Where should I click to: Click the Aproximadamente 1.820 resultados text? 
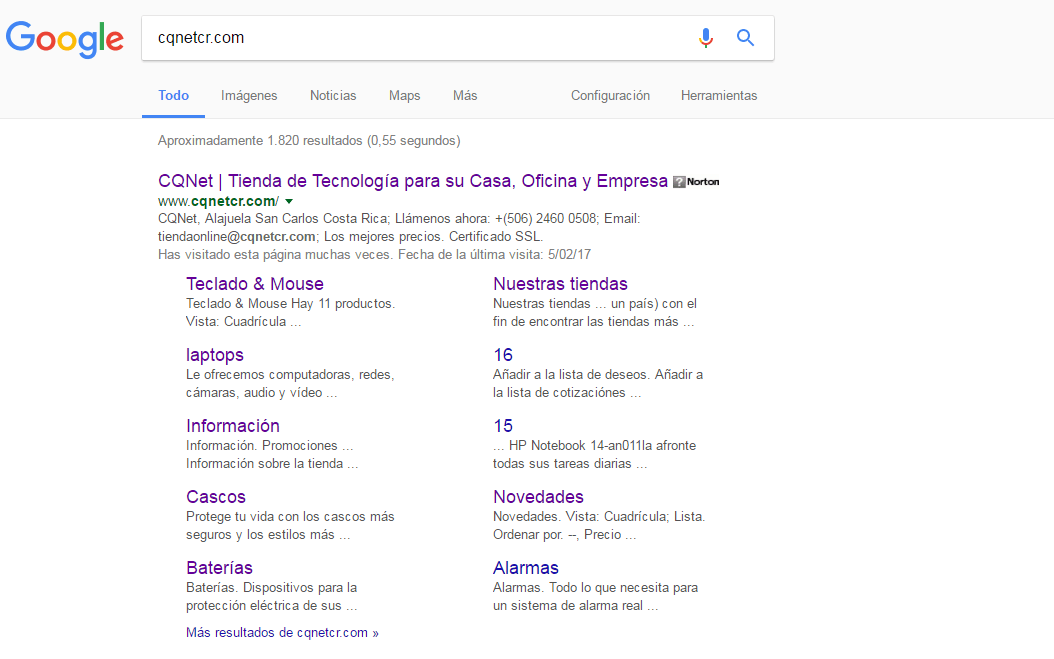309,141
